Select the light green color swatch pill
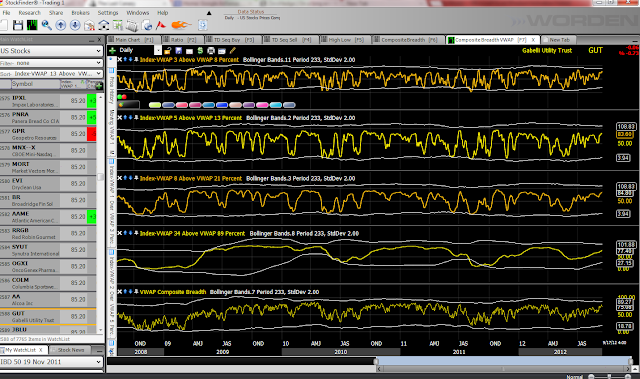 point(155,105)
